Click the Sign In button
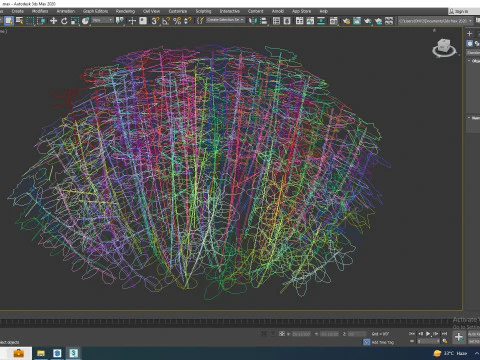480x360 pixels. click(x=459, y=11)
